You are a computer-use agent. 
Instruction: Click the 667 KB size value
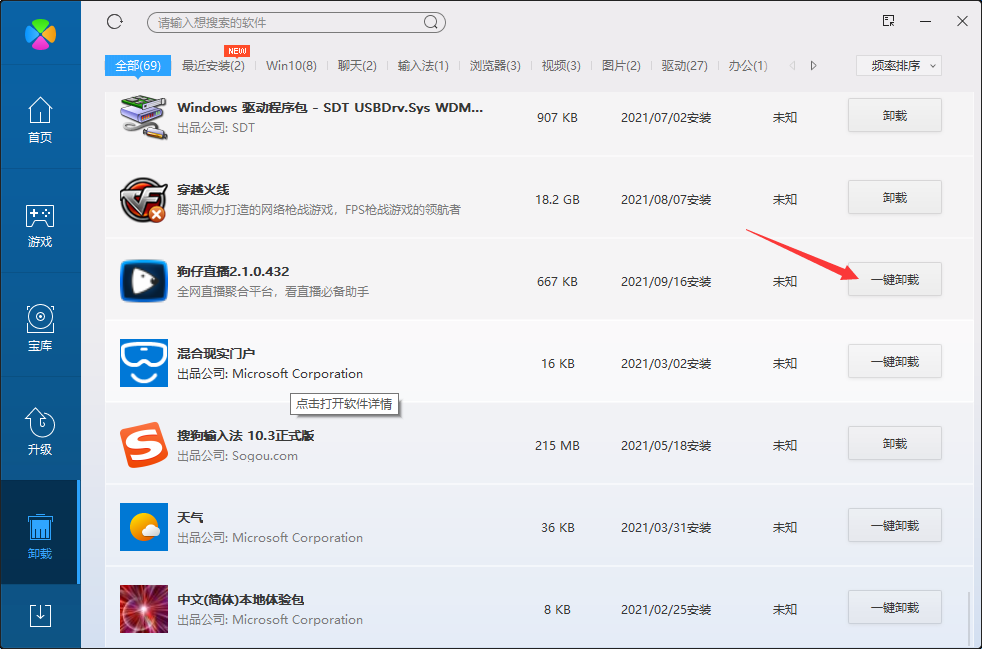click(x=557, y=282)
